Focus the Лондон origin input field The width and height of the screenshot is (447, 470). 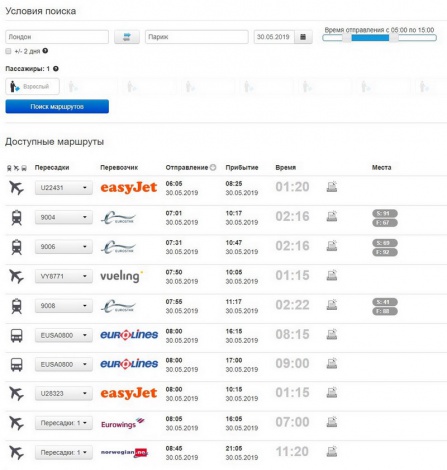coord(57,37)
